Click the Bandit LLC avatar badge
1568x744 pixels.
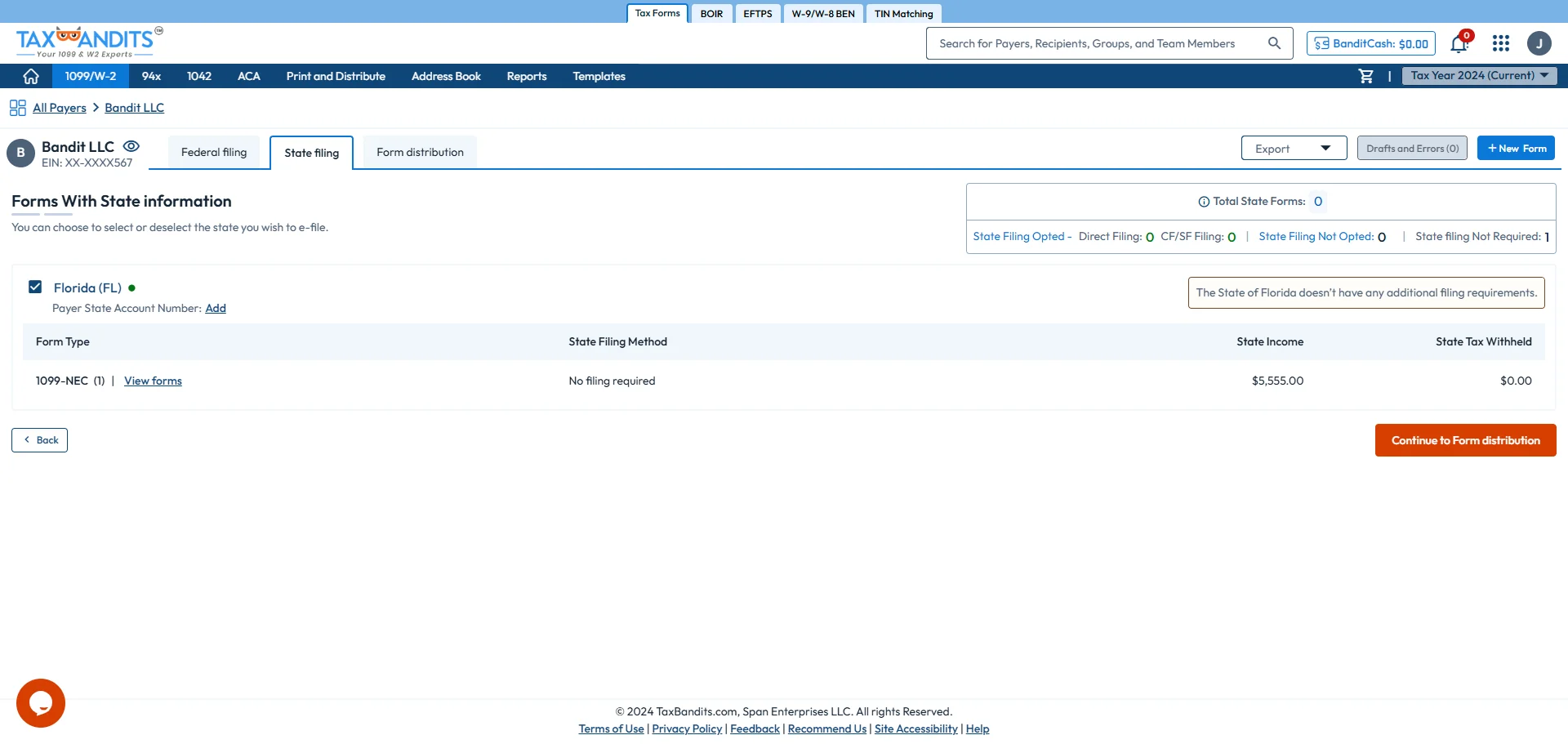(21, 153)
